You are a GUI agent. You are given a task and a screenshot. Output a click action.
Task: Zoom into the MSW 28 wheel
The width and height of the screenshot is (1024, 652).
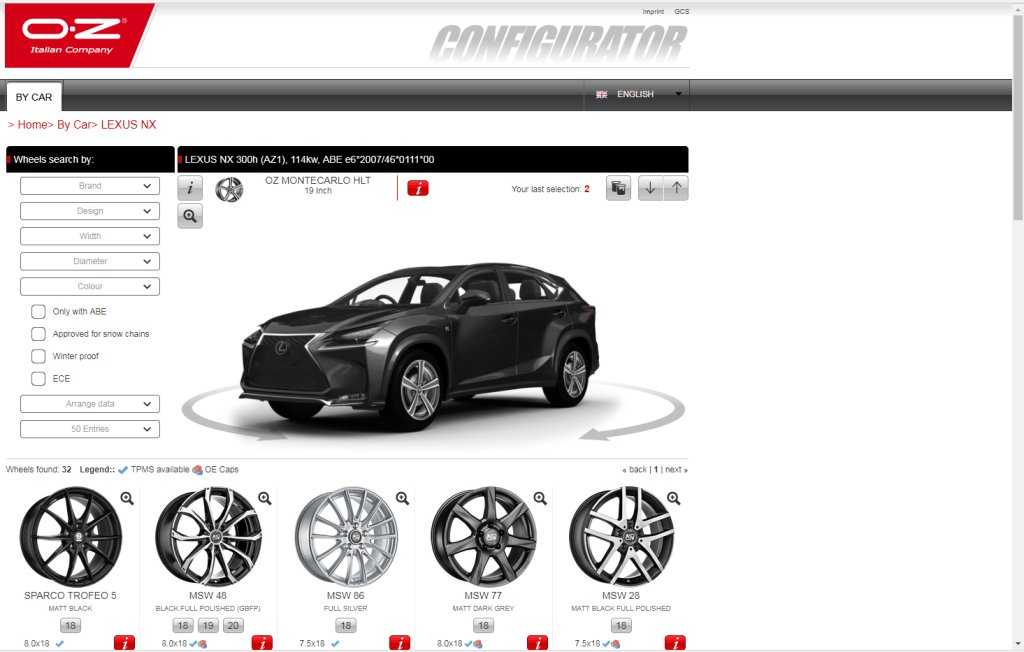pyautogui.click(x=673, y=498)
